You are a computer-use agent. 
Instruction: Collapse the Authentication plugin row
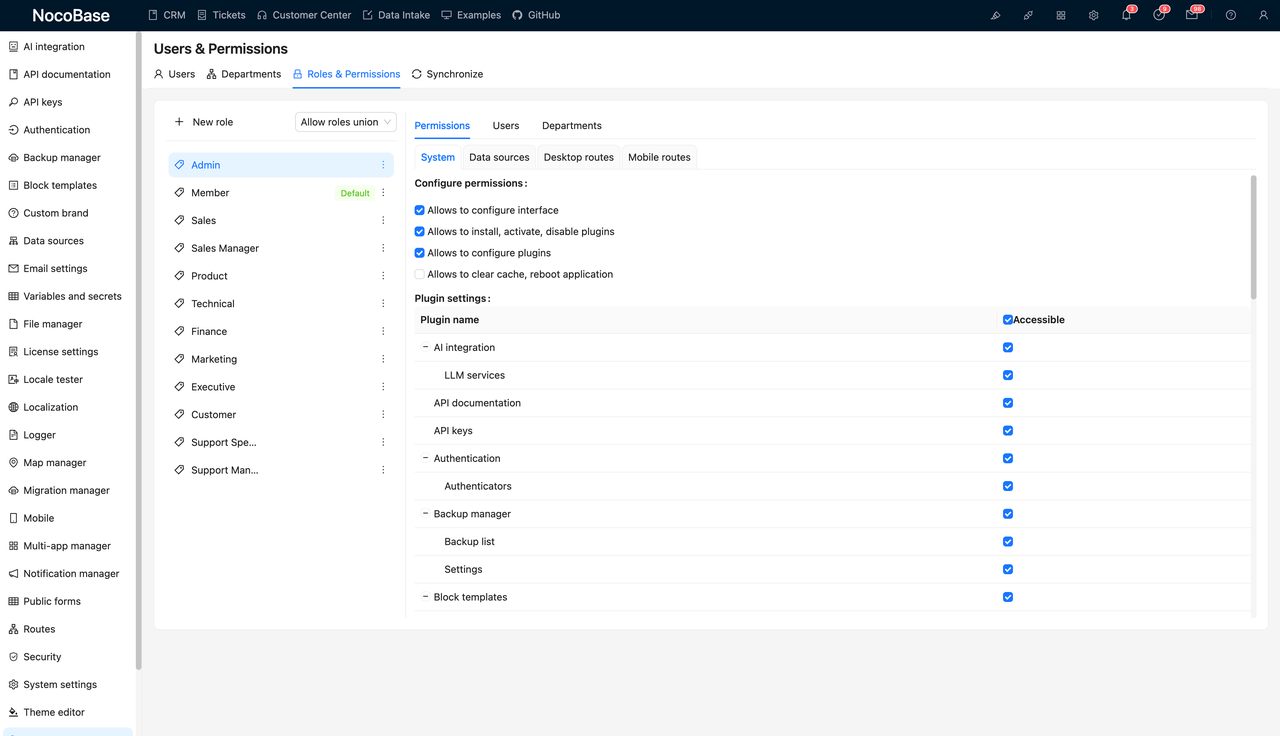(425, 458)
